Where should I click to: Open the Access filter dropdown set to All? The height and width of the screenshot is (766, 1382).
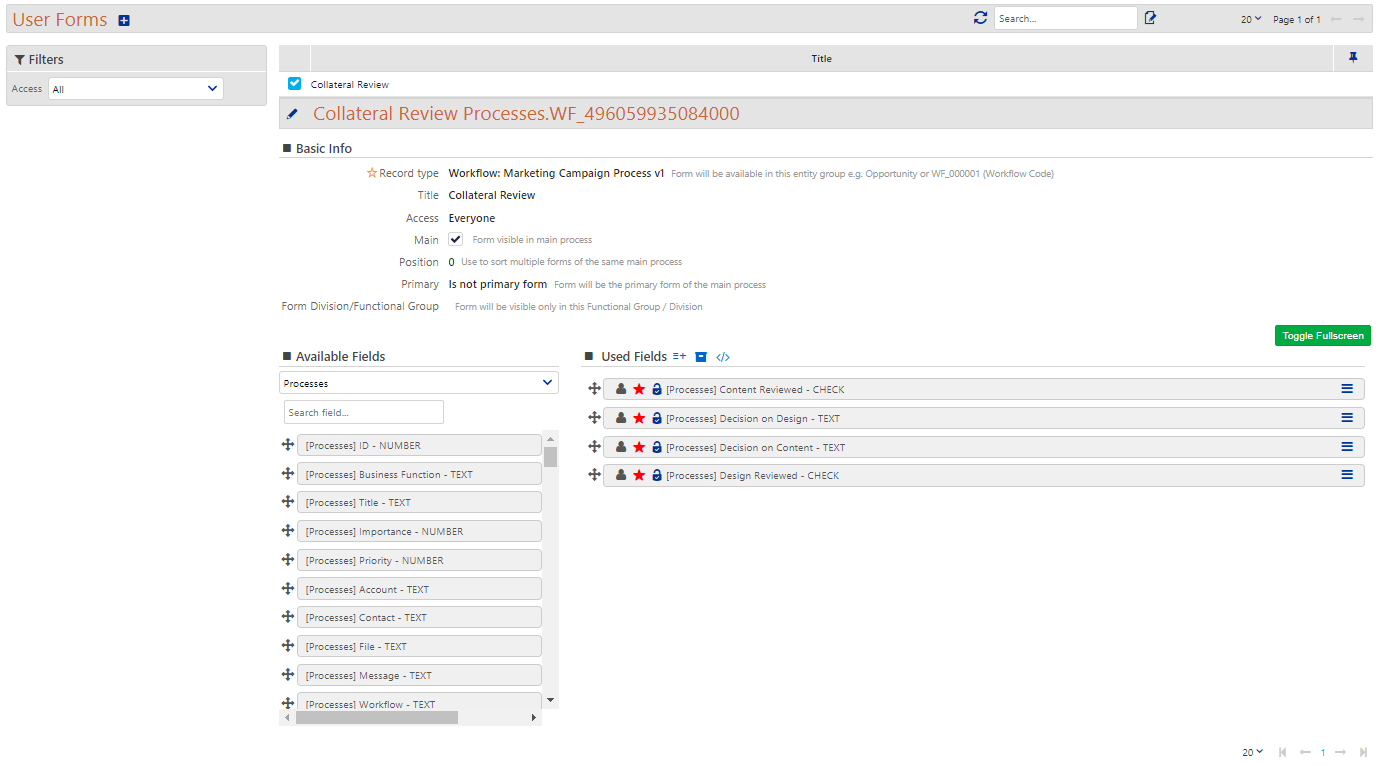coord(135,88)
